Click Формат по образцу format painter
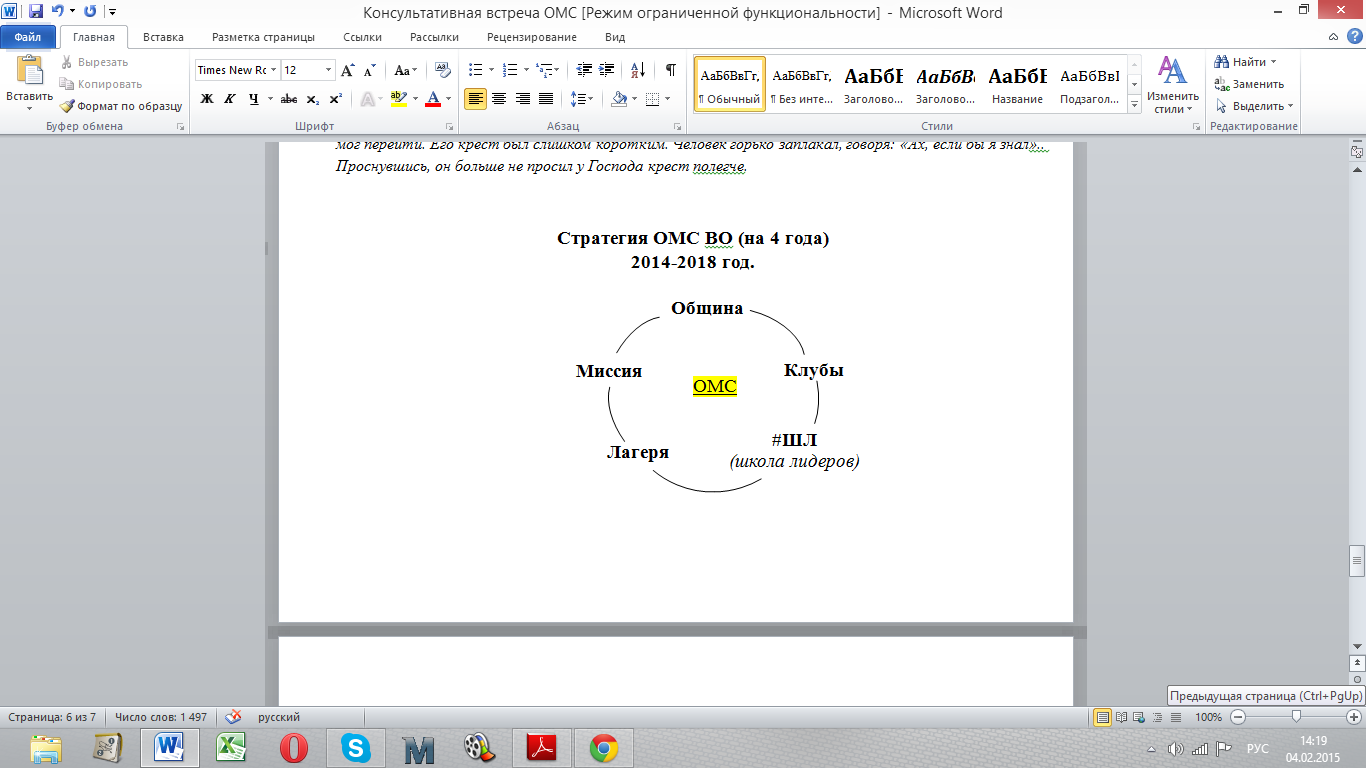 pos(120,106)
